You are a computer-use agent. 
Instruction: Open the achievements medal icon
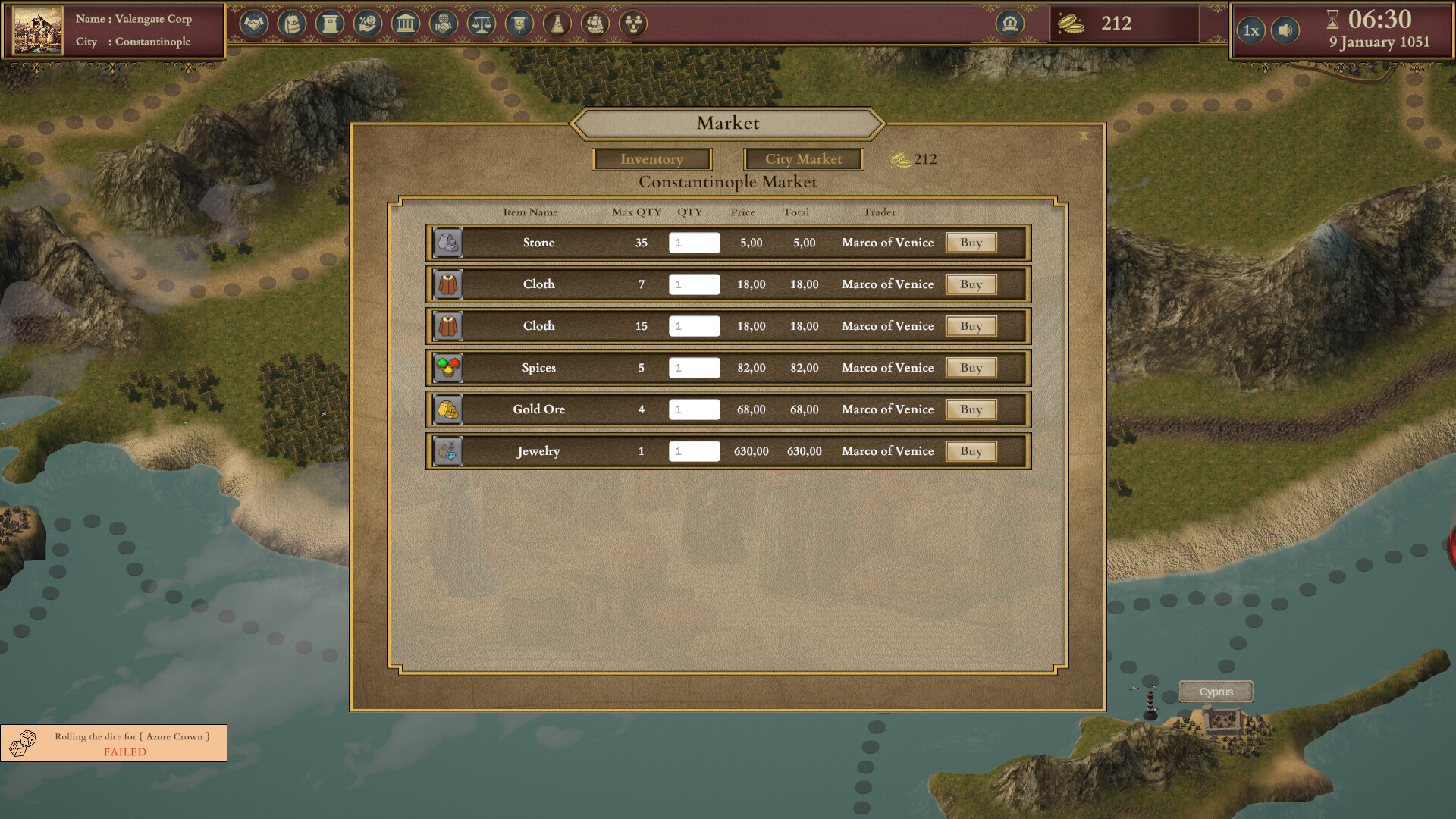(518, 24)
